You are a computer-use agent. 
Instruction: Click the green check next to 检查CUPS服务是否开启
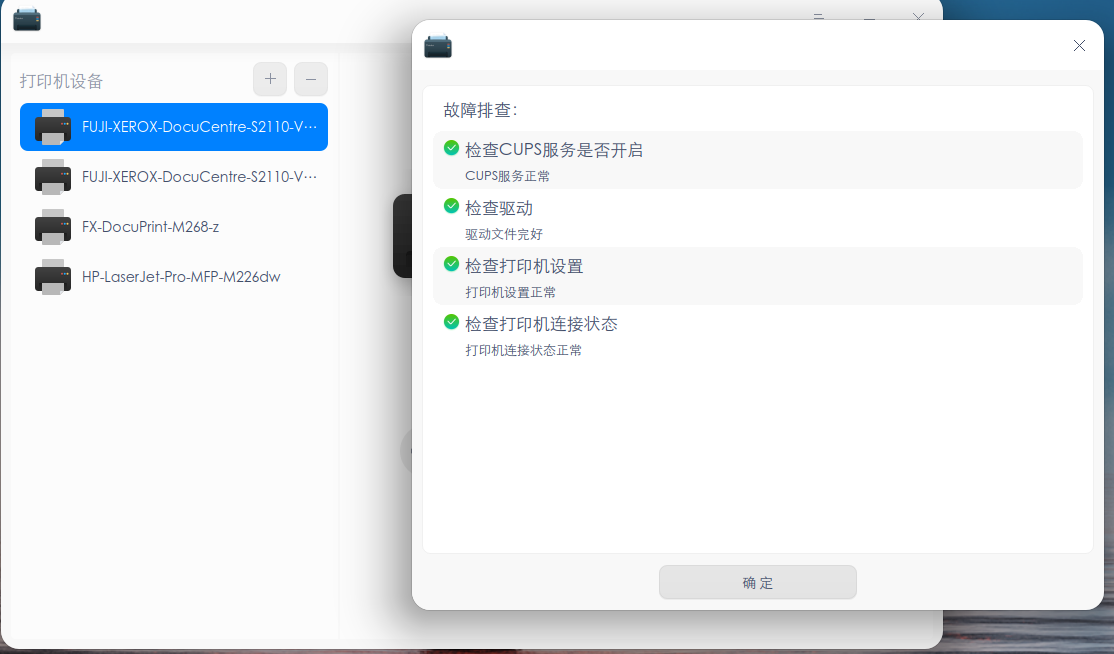(x=451, y=148)
